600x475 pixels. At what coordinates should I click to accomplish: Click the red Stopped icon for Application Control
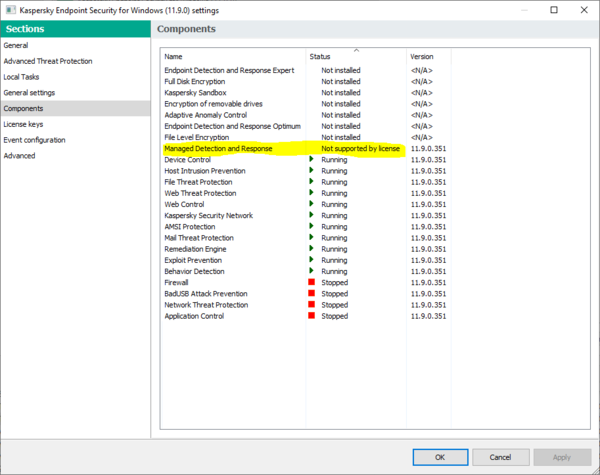311,315
